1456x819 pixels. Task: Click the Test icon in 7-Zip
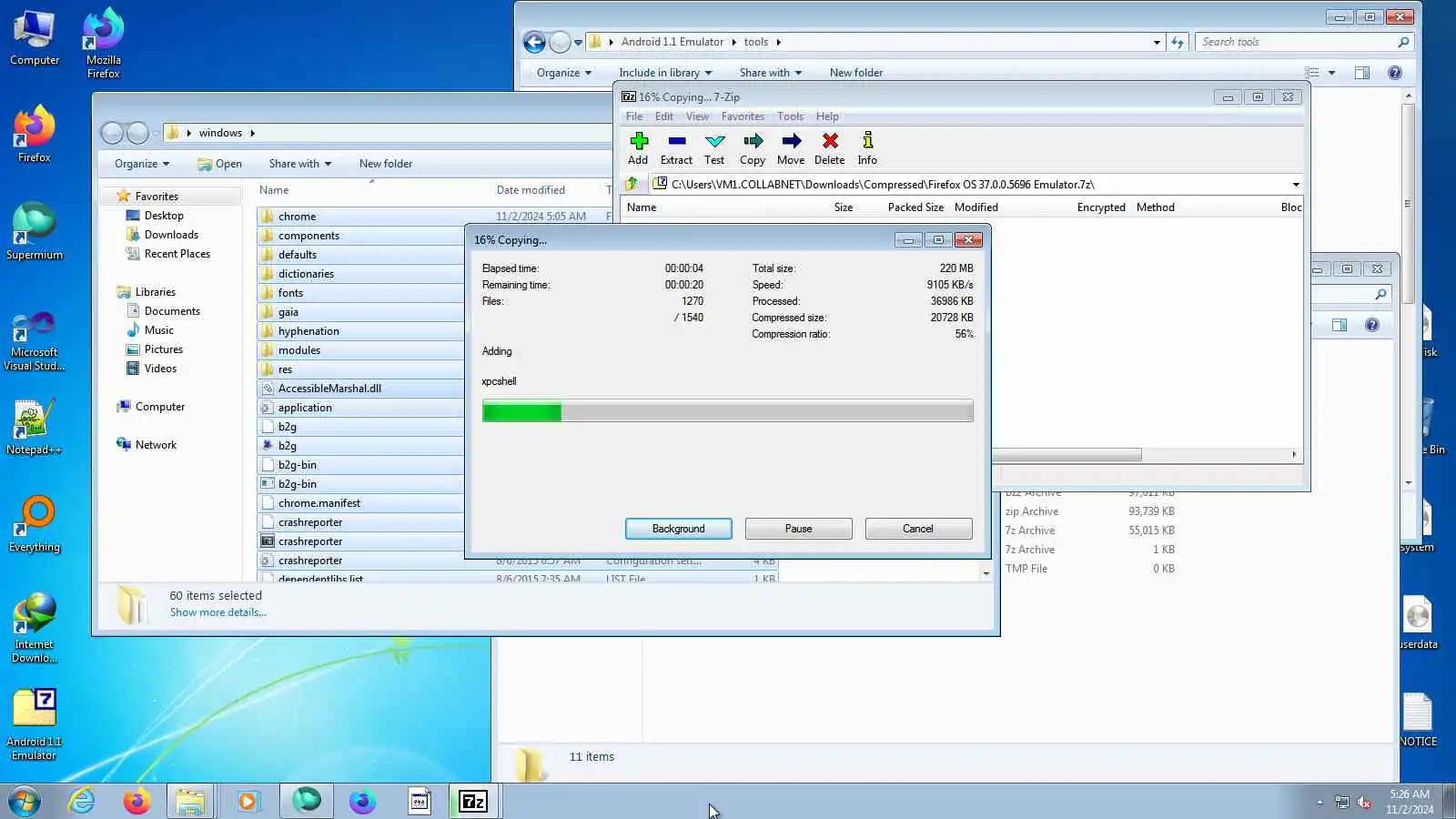point(714,148)
